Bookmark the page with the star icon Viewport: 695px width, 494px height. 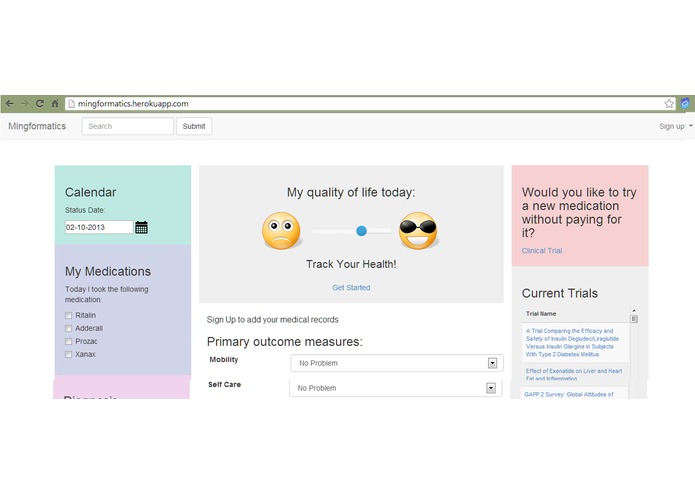(669, 104)
